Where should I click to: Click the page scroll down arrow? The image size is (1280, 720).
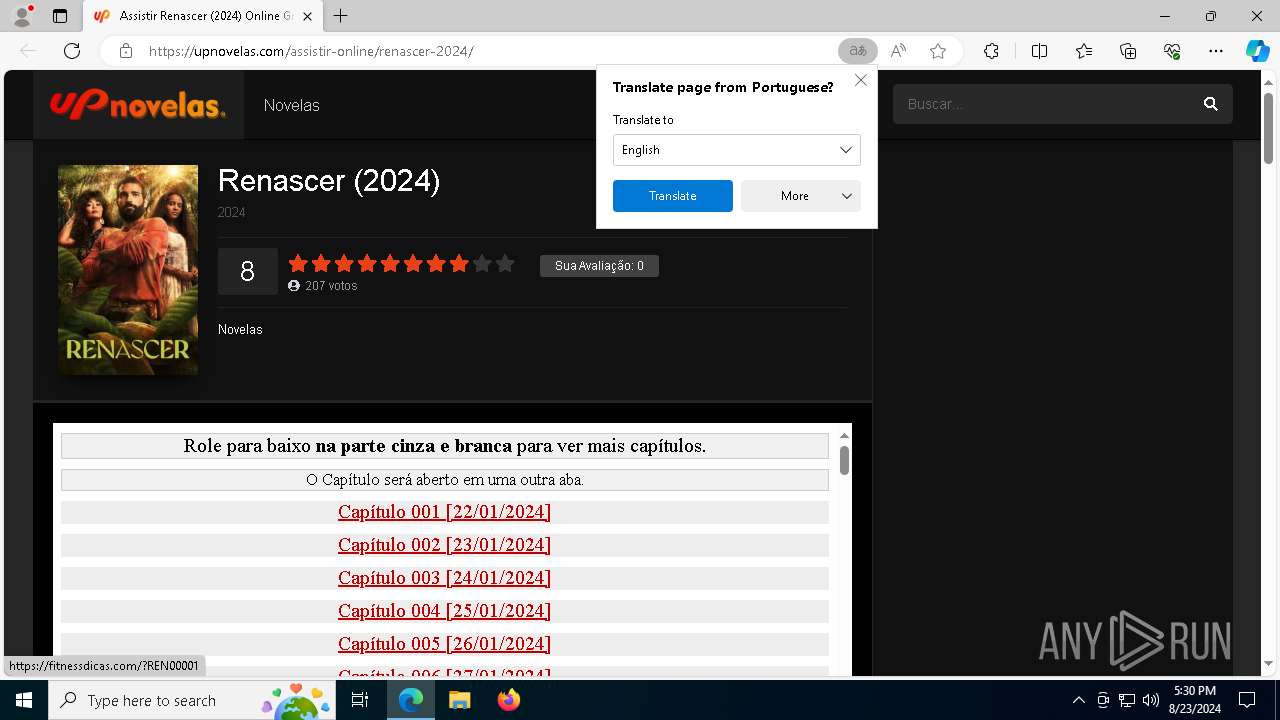click(1268, 663)
